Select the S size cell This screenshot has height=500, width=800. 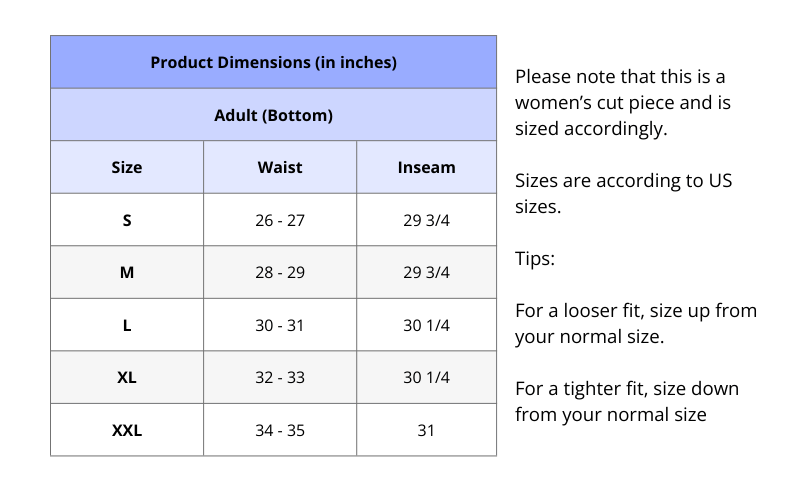127,220
